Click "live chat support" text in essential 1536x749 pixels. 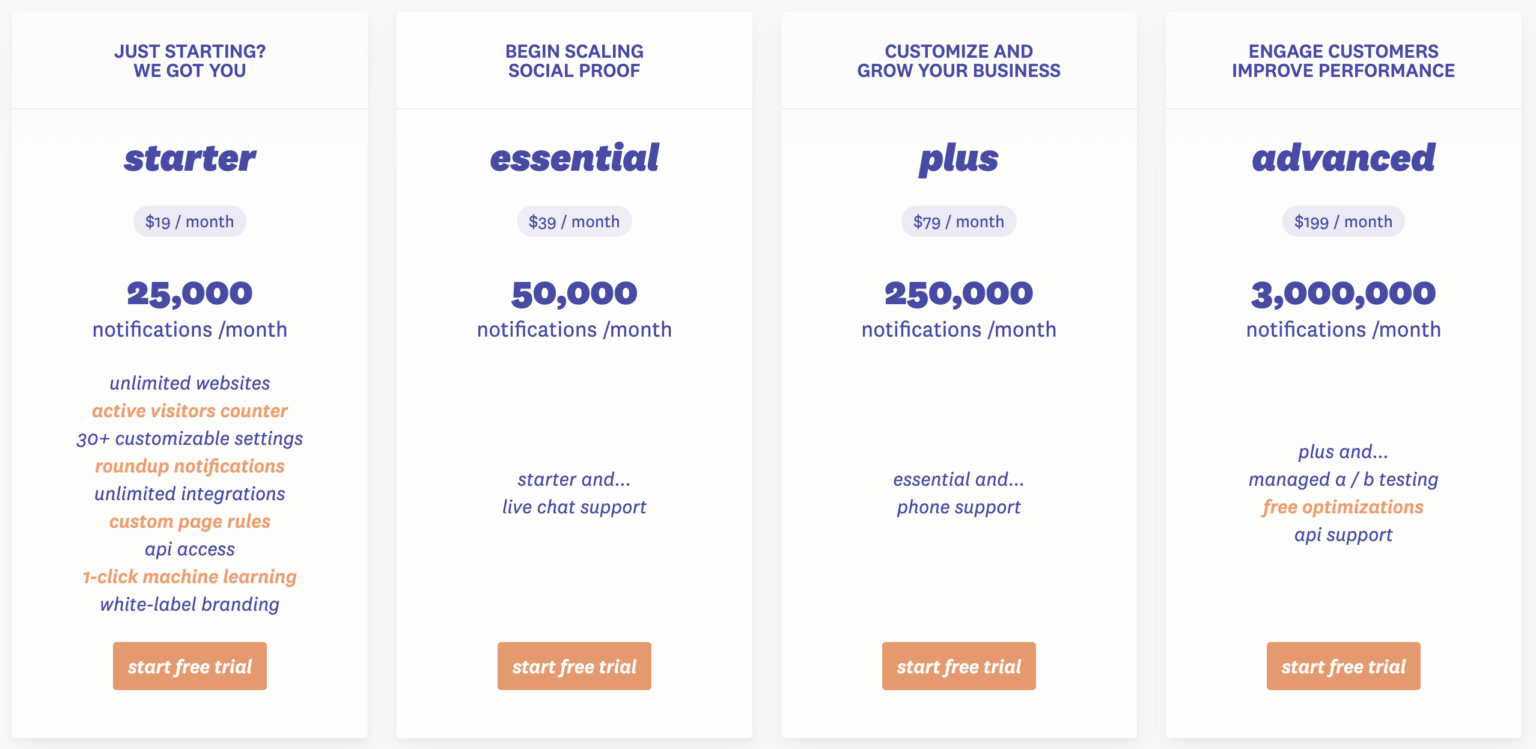(x=574, y=507)
